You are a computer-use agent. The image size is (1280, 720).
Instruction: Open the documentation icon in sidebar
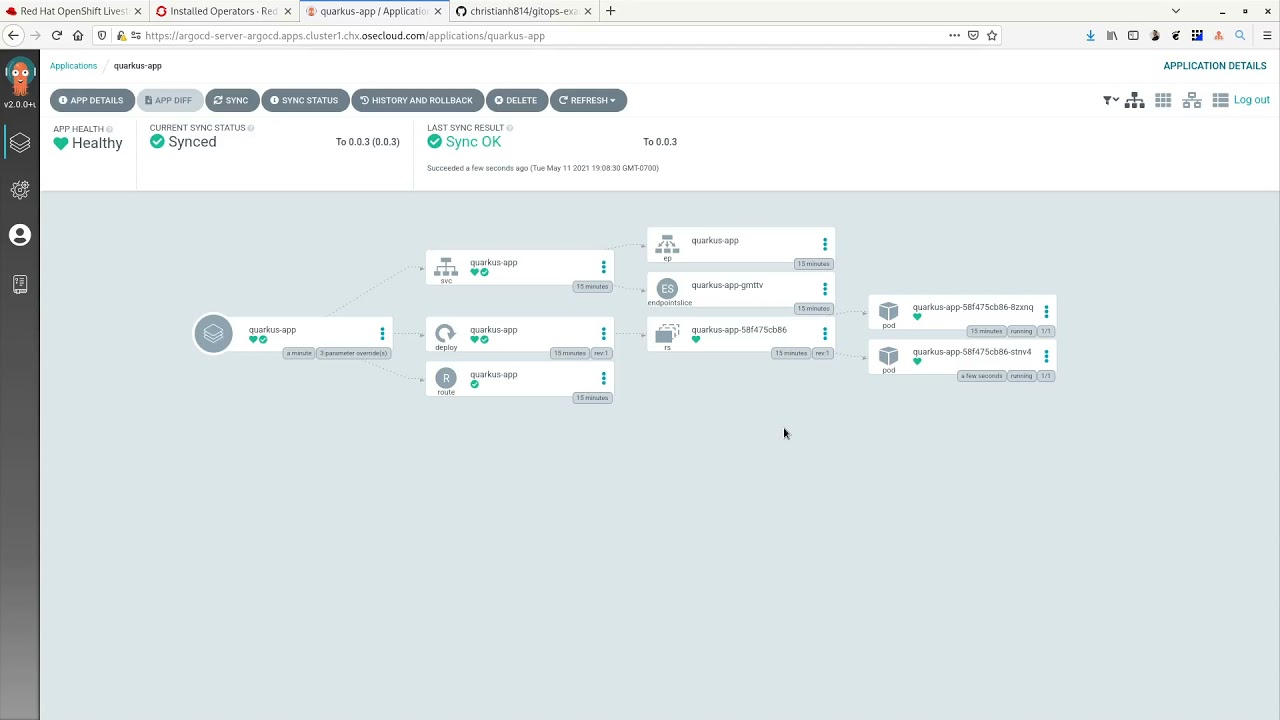tap(20, 284)
